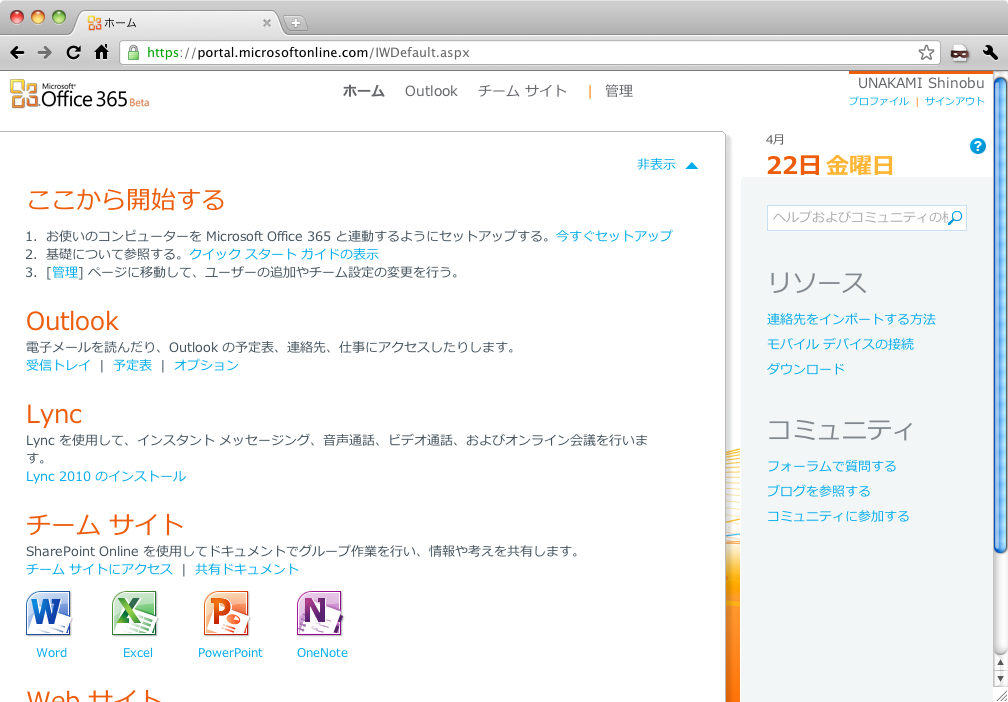The image size is (1008, 702).
Task: Open the OneNote icon
Action: point(320,614)
